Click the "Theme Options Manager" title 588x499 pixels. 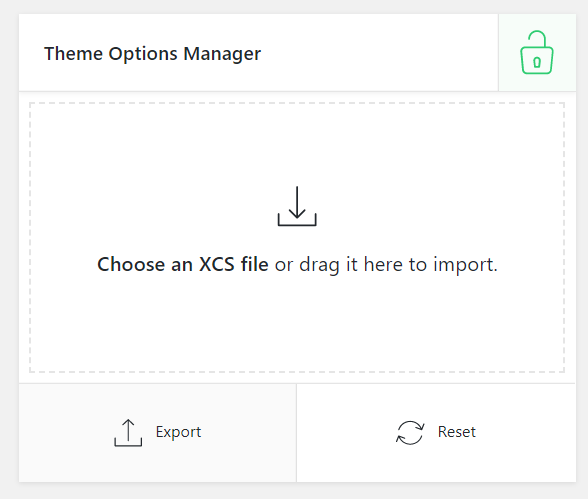152,54
